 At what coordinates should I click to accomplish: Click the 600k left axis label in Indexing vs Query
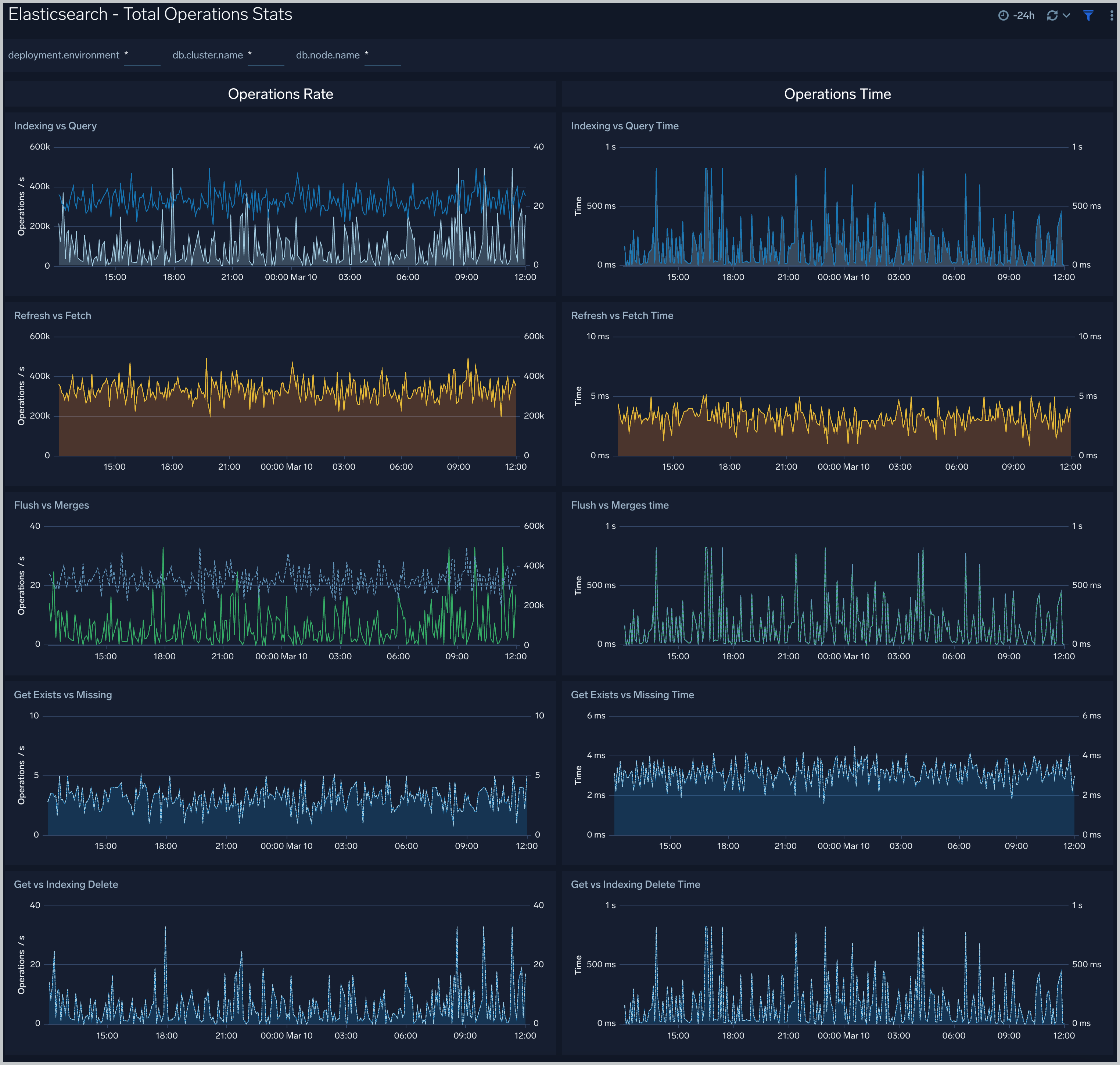tap(40, 147)
